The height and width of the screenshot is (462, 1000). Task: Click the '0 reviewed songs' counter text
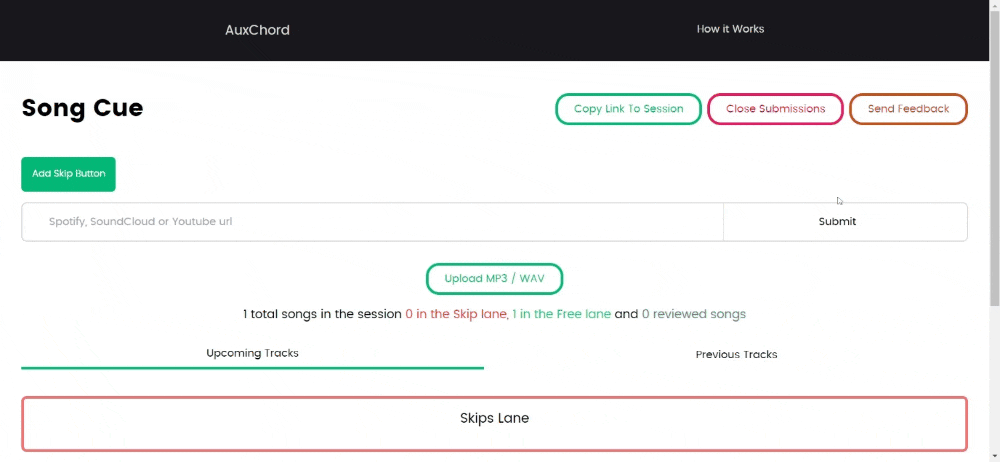point(693,314)
